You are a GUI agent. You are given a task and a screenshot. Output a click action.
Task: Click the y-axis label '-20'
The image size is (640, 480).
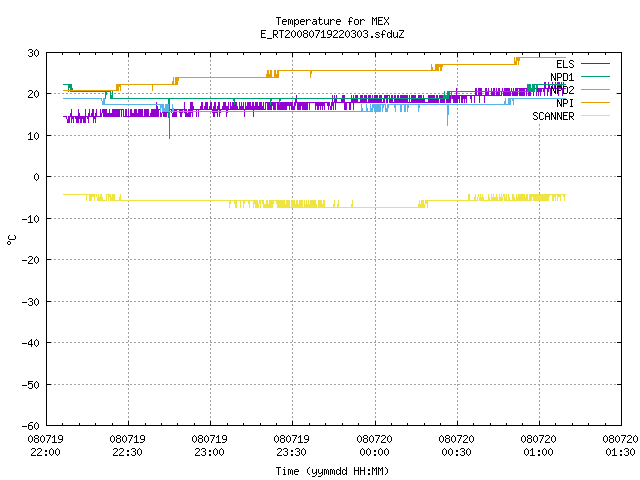pos(31,260)
